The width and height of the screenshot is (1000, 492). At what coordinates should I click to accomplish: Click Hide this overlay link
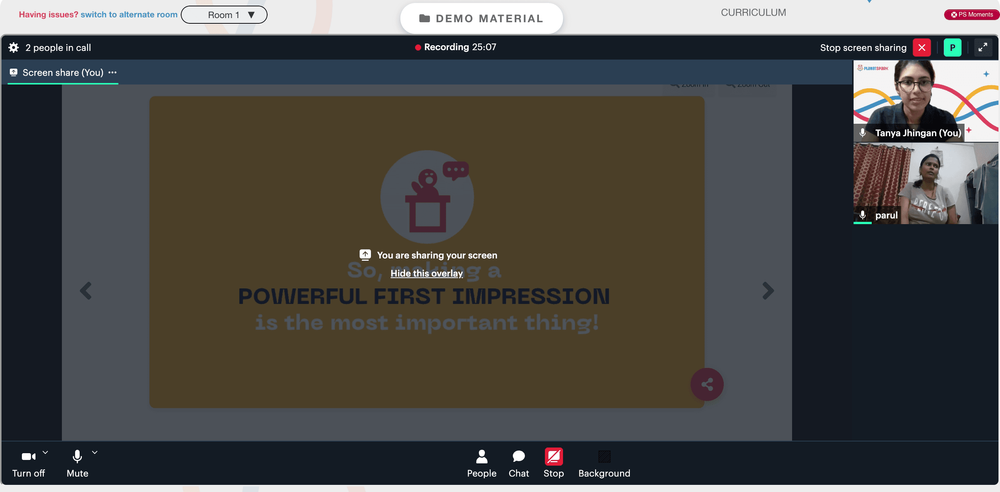[427, 273]
